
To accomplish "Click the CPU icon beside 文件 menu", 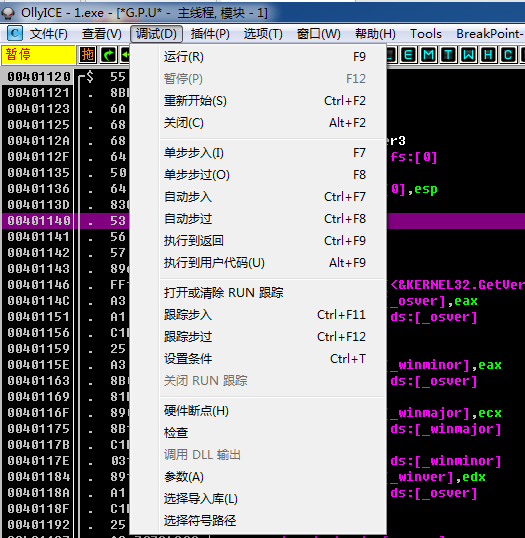I will tap(15, 33).
